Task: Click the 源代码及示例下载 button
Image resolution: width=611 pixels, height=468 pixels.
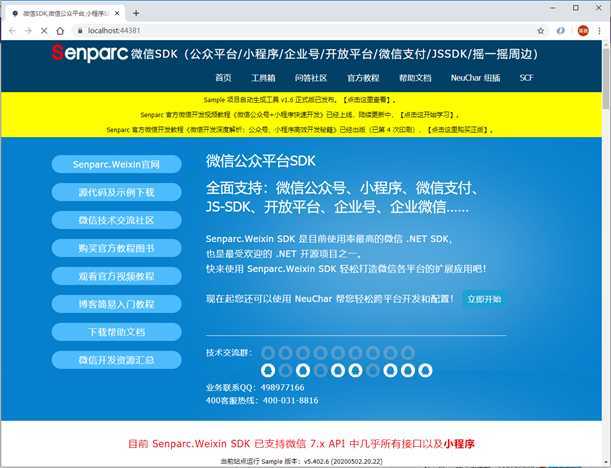Action: tap(117, 192)
